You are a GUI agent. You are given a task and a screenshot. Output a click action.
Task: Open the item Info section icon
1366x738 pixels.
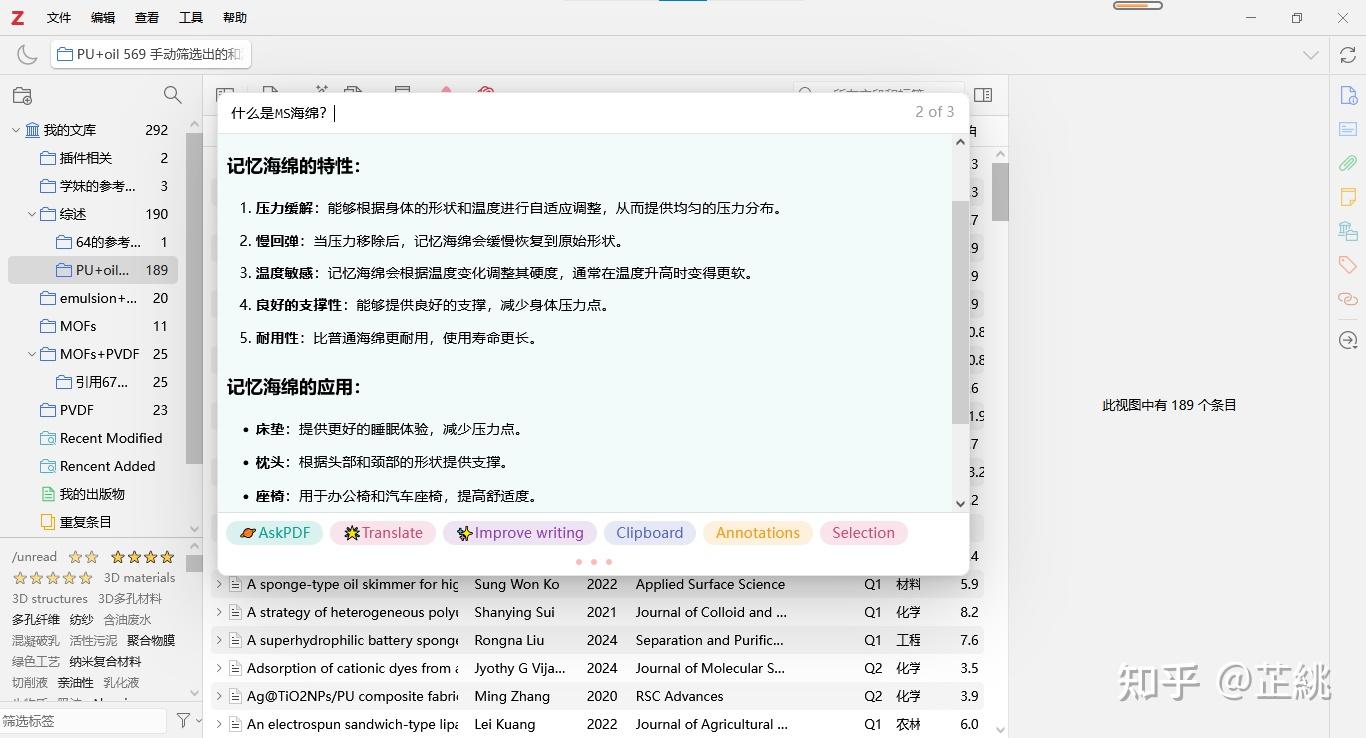tap(1348, 96)
